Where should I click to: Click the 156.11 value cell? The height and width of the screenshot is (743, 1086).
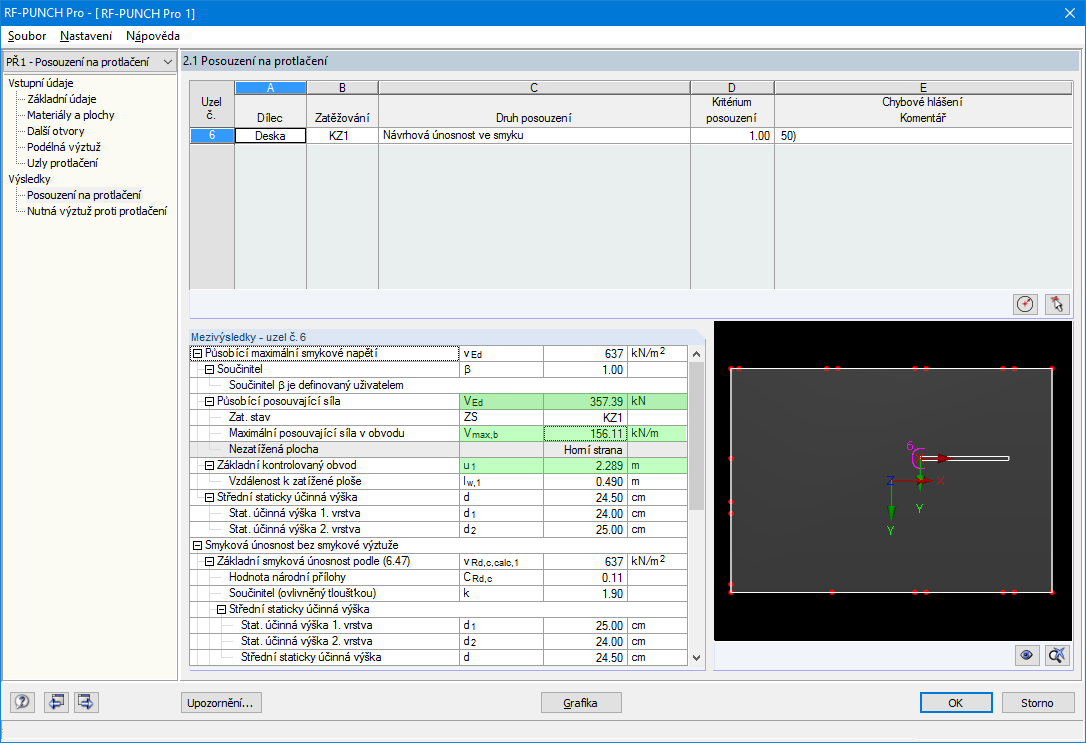pos(585,433)
